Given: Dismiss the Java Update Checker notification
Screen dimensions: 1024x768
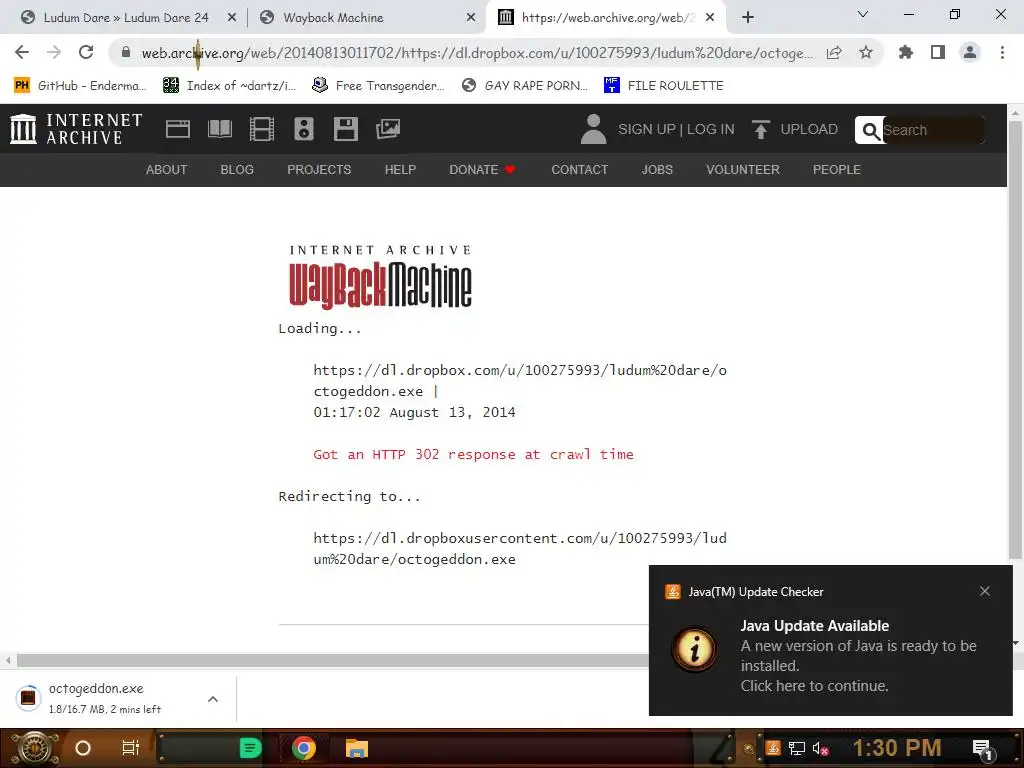Looking at the screenshot, I should [985, 591].
